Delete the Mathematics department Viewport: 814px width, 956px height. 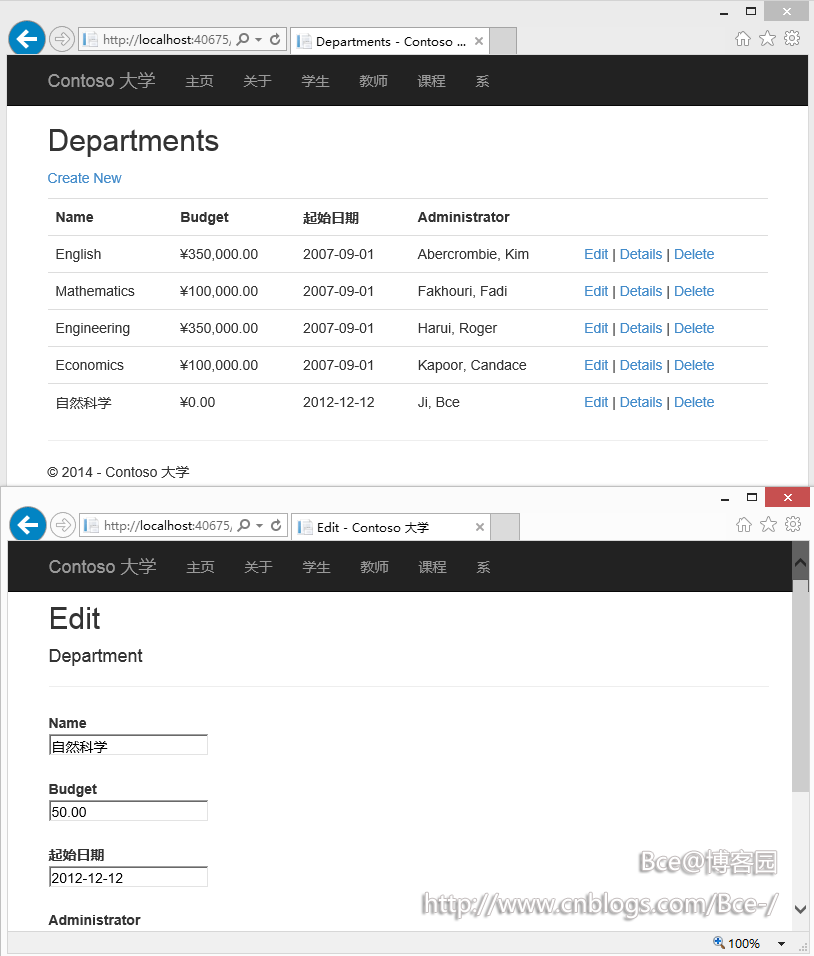coord(694,291)
